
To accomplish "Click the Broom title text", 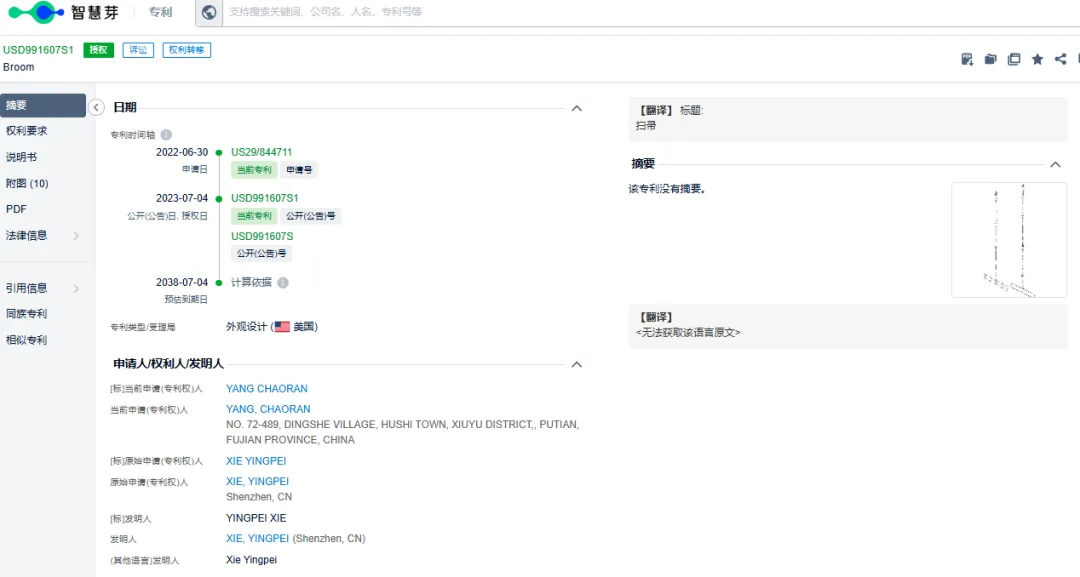I will point(19,67).
